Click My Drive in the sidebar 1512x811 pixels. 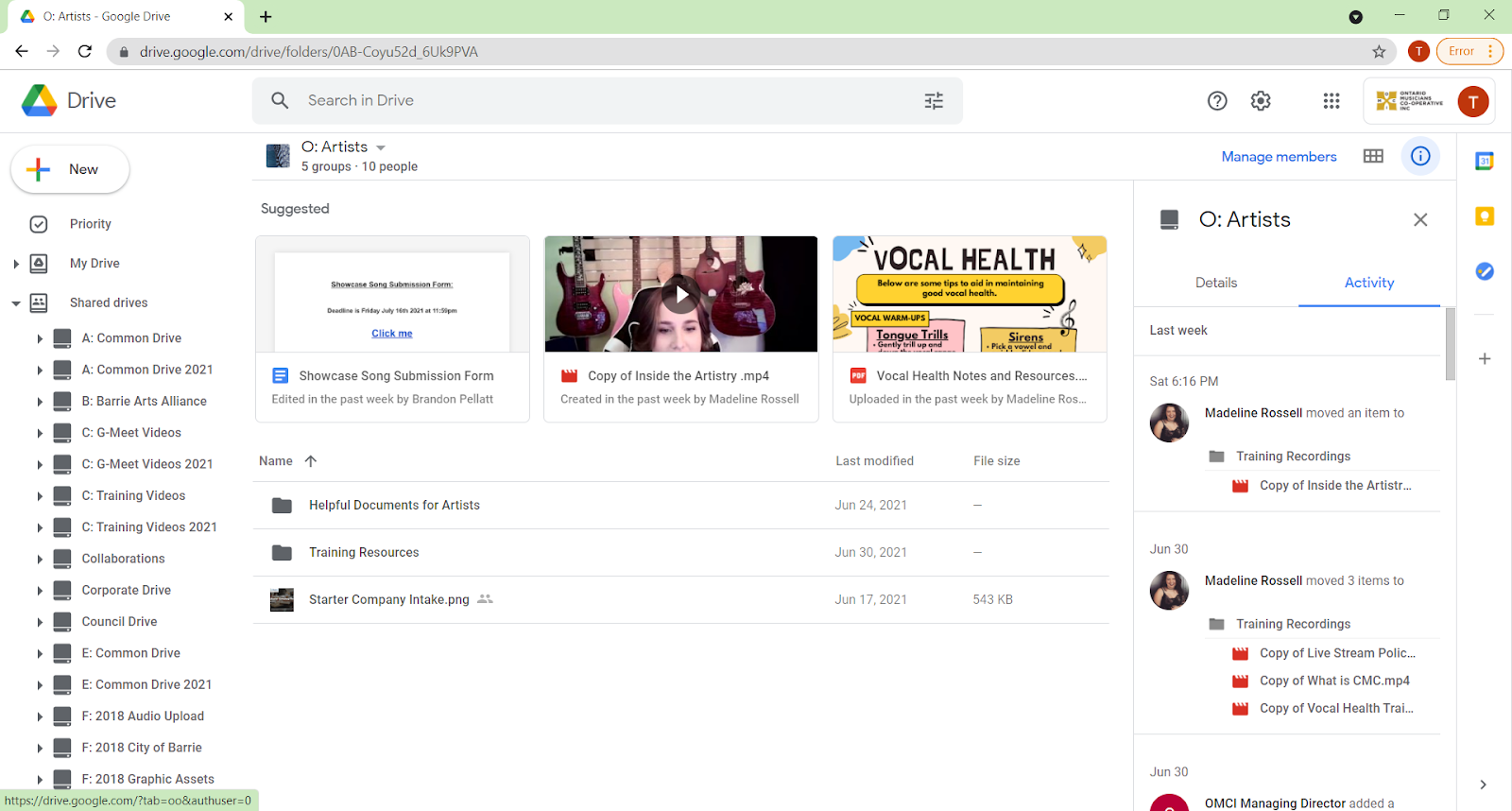coord(94,264)
